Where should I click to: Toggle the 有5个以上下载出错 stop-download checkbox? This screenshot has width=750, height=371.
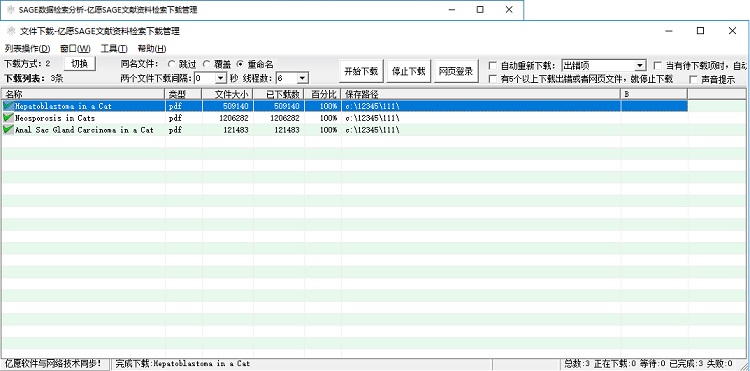click(x=493, y=79)
